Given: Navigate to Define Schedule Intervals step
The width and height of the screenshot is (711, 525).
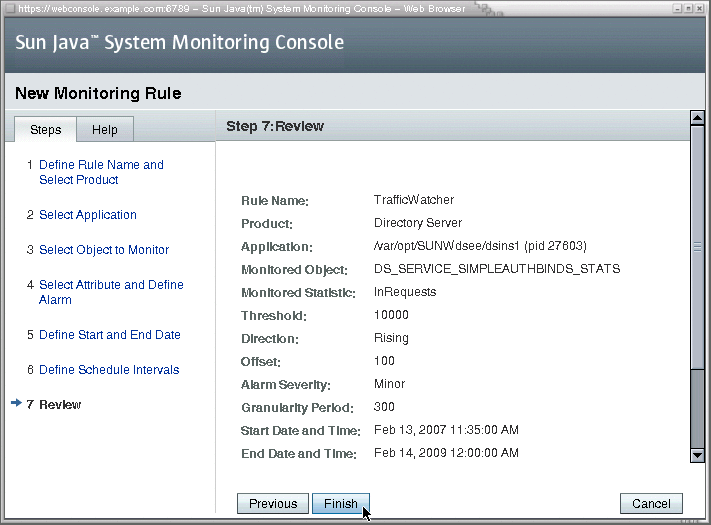Looking at the screenshot, I should pos(109,369).
